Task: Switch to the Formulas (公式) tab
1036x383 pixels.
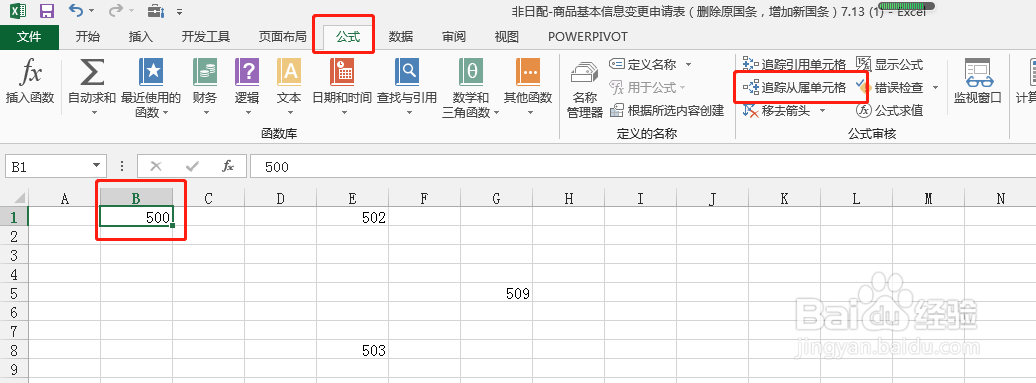Action: coord(348,37)
